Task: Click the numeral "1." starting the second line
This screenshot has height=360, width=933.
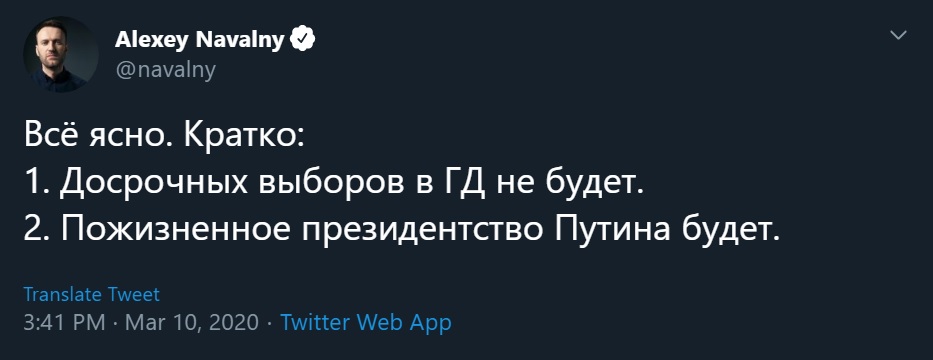Action: click(37, 184)
